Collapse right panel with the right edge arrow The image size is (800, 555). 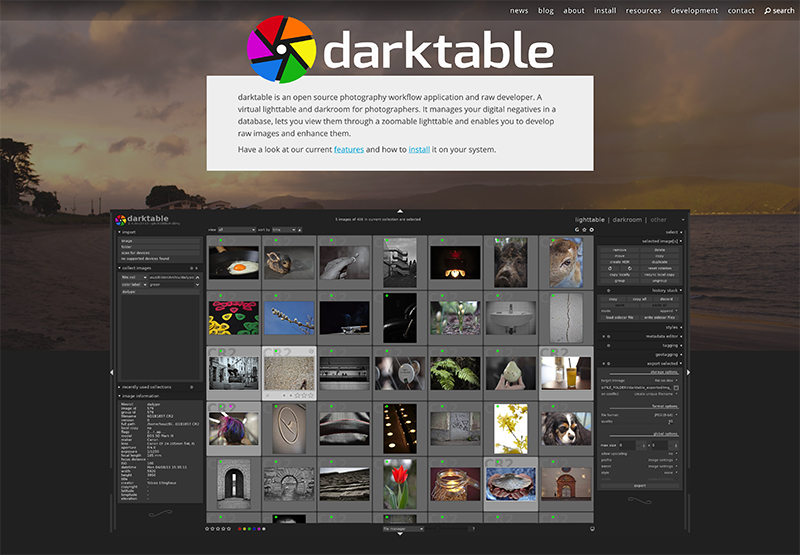click(688, 372)
